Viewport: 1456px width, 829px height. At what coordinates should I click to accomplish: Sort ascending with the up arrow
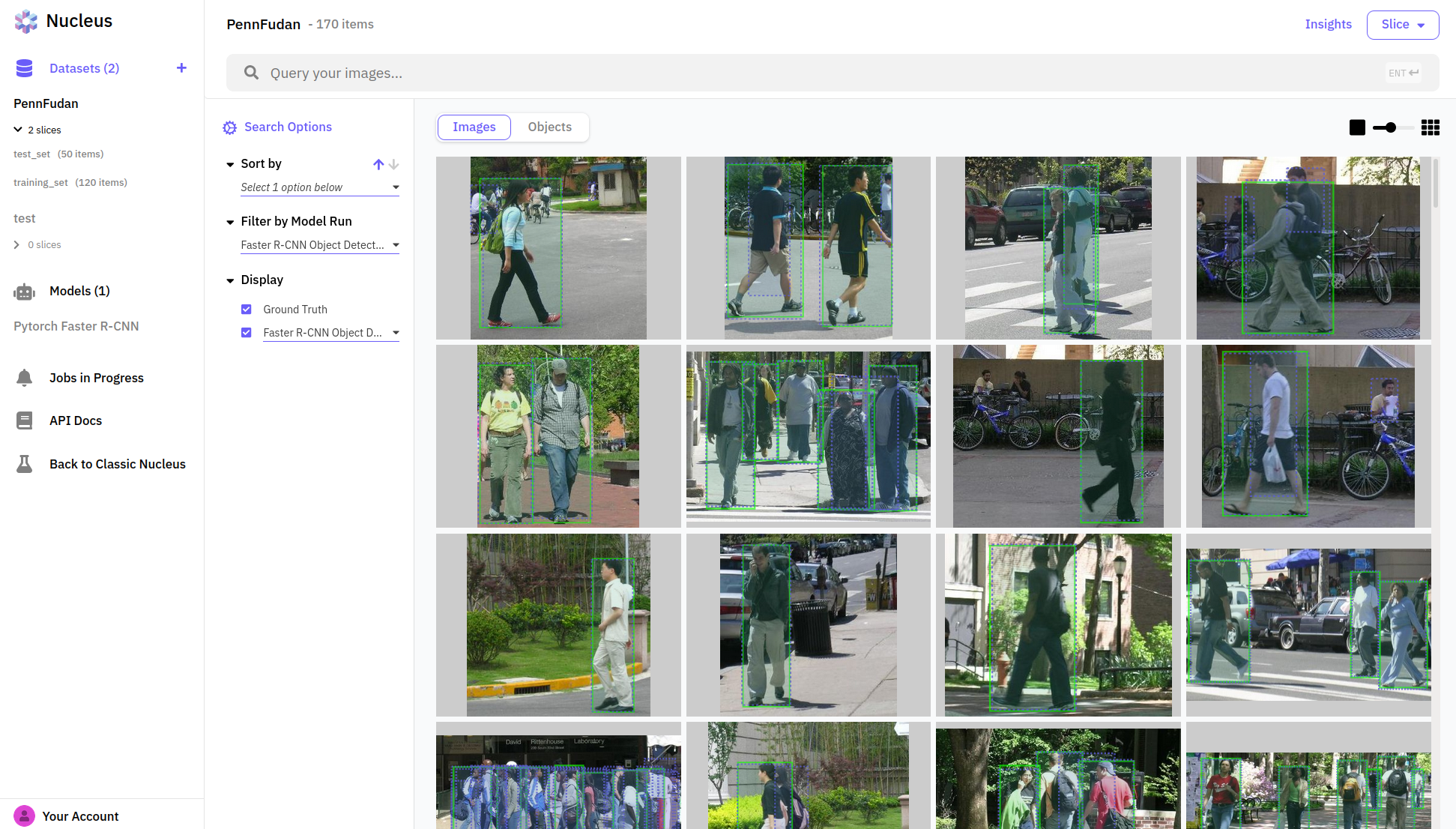378,164
